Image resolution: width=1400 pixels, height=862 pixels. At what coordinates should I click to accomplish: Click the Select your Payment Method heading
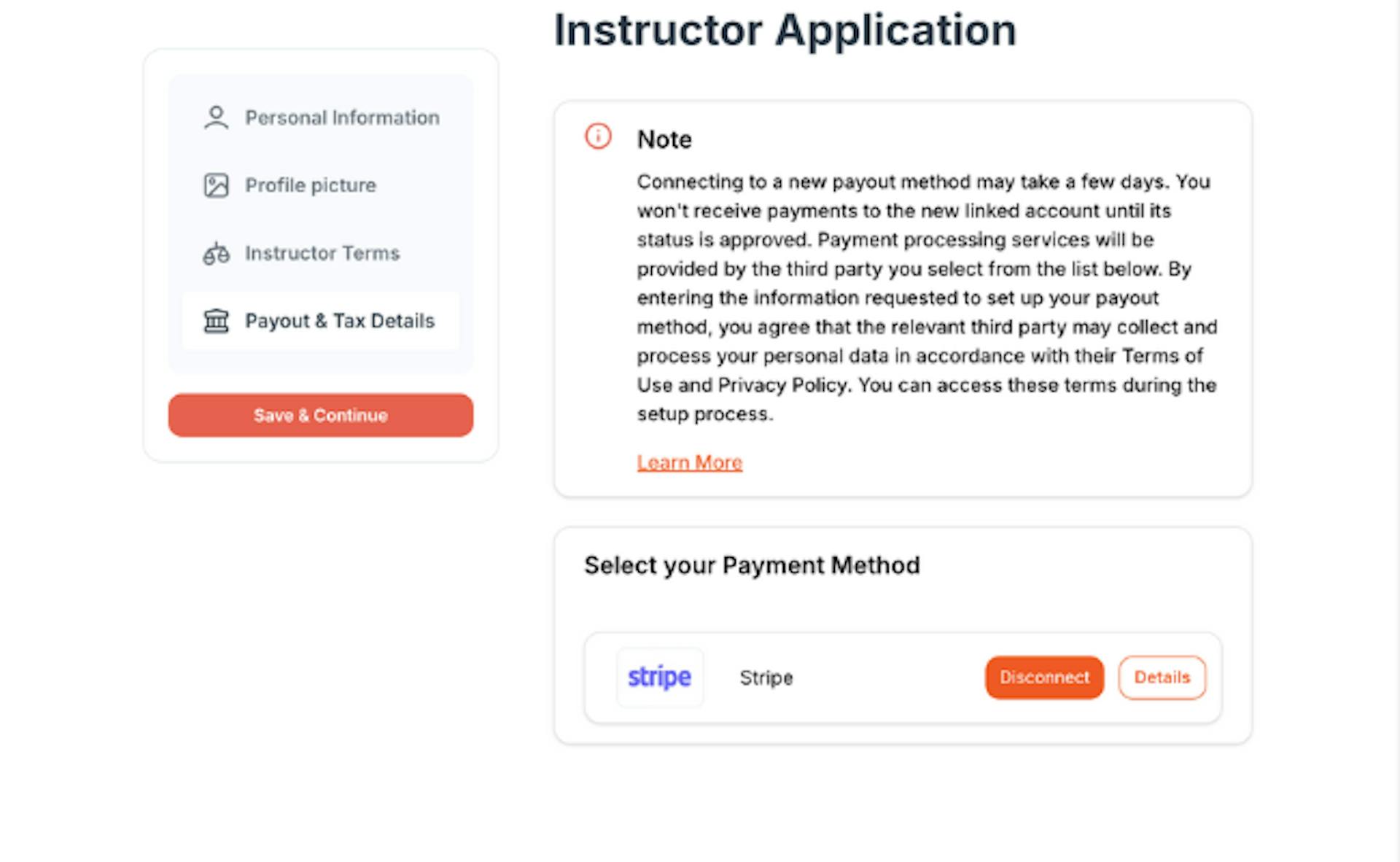pyautogui.click(x=752, y=565)
